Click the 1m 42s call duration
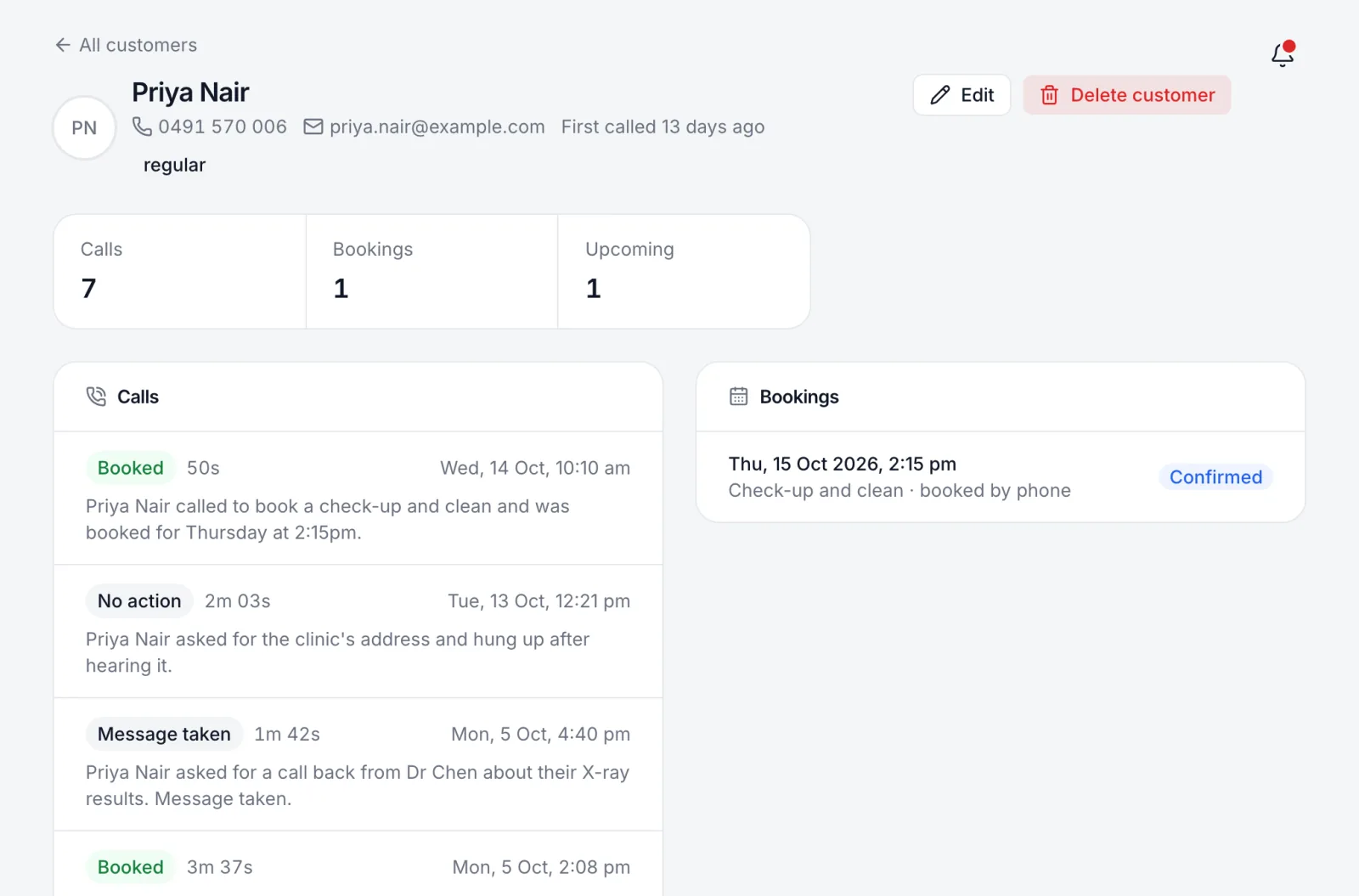1359x896 pixels. (x=287, y=735)
